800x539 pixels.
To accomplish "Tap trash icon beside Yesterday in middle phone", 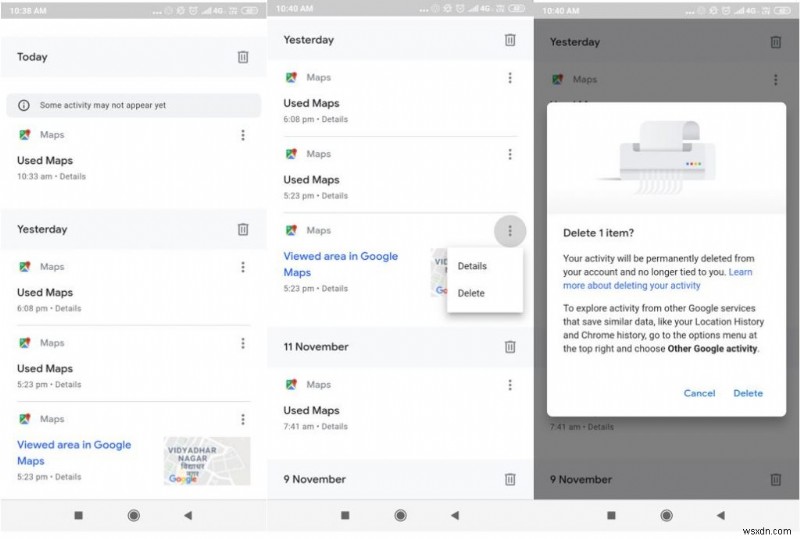I will [x=510, y=40].
